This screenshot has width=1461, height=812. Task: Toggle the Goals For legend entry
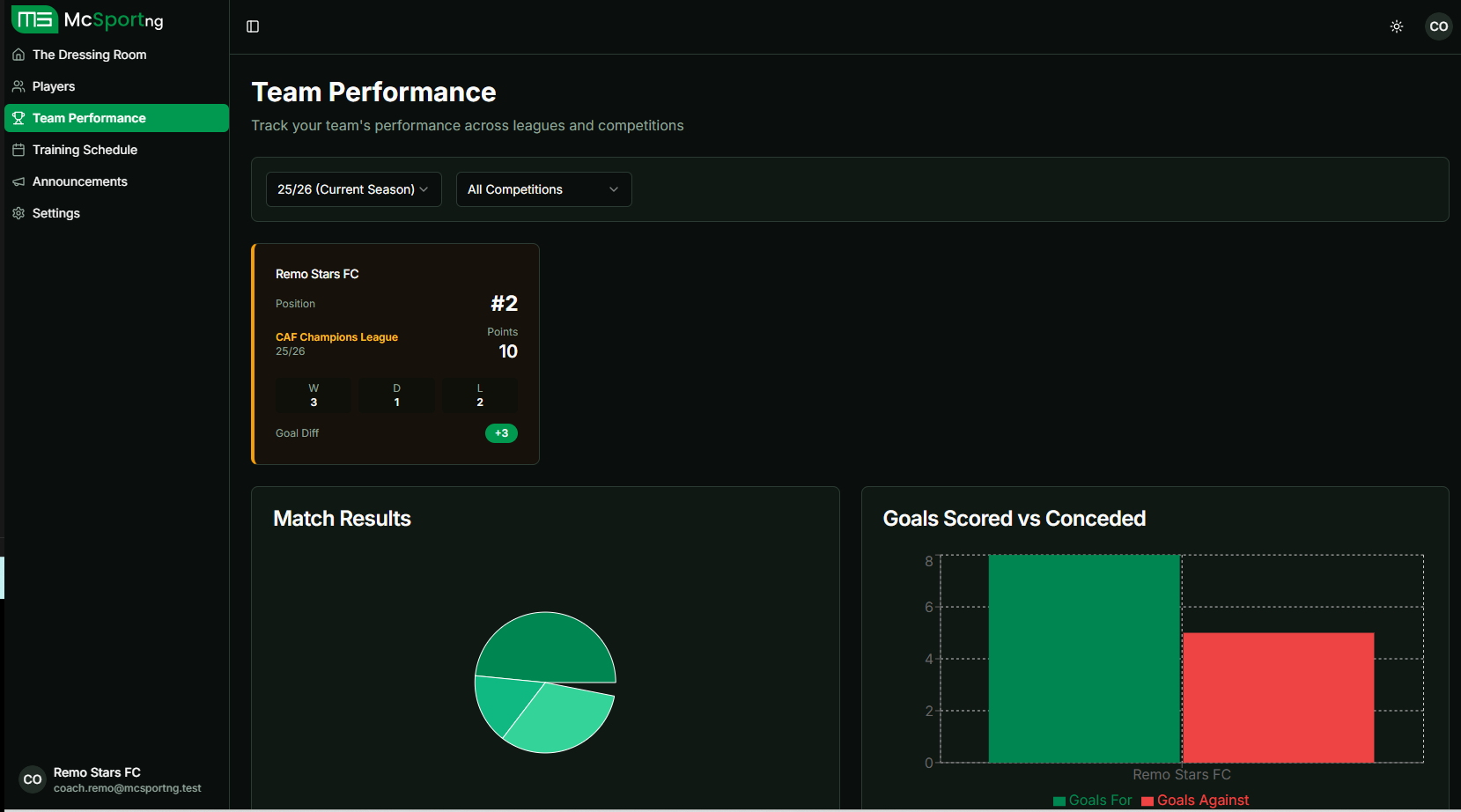pos(1092,800)
